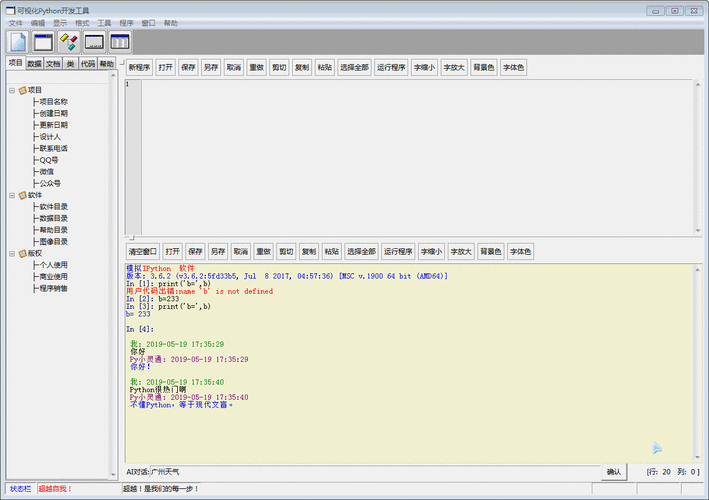Image resolution: width=709 pixels, height=500 pixels.
Task: Collapse the 软件 tree node
Action: [x=12, y=195]
